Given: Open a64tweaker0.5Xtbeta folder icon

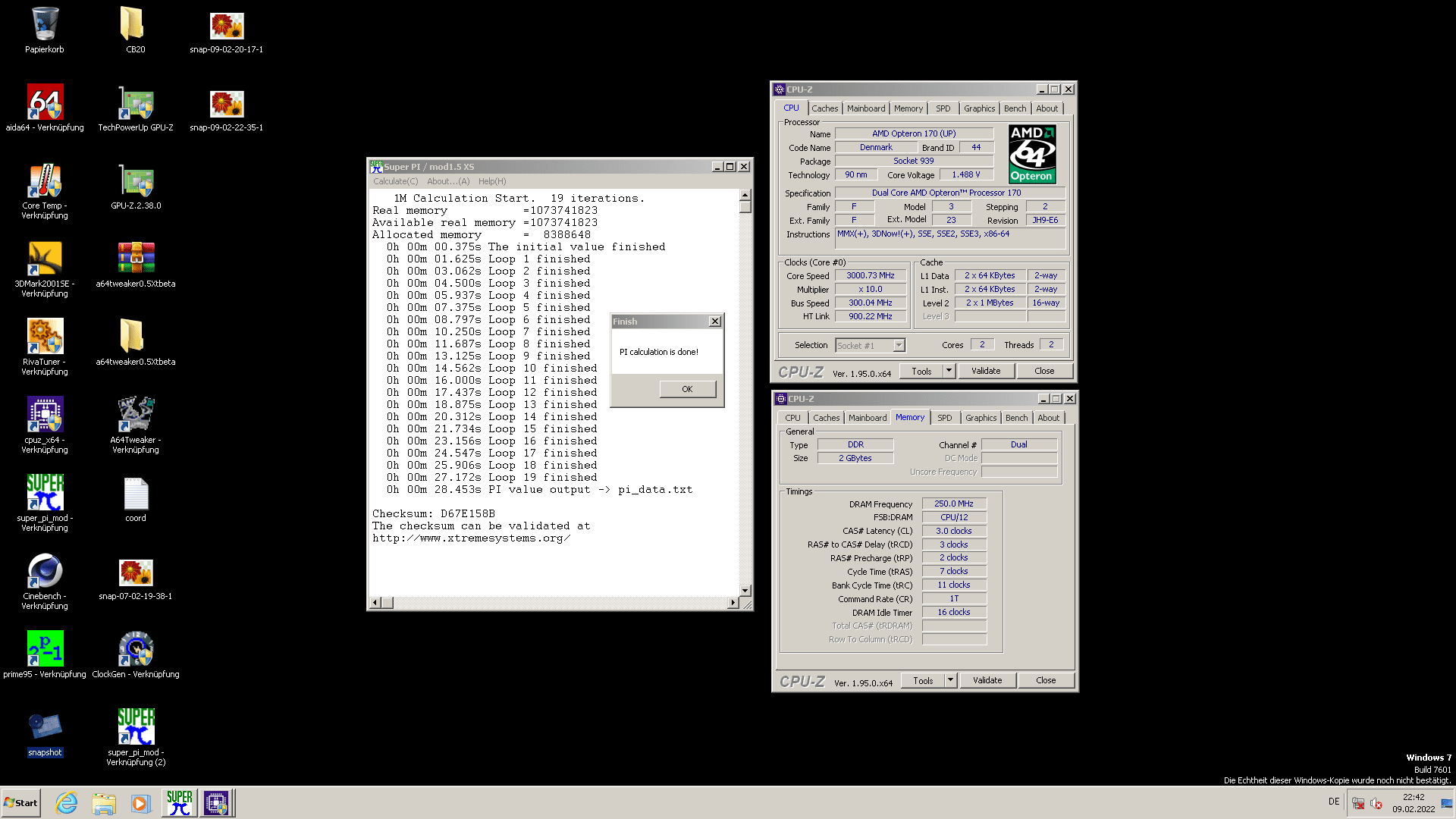Looking at the screenshot, I should 136,342.
